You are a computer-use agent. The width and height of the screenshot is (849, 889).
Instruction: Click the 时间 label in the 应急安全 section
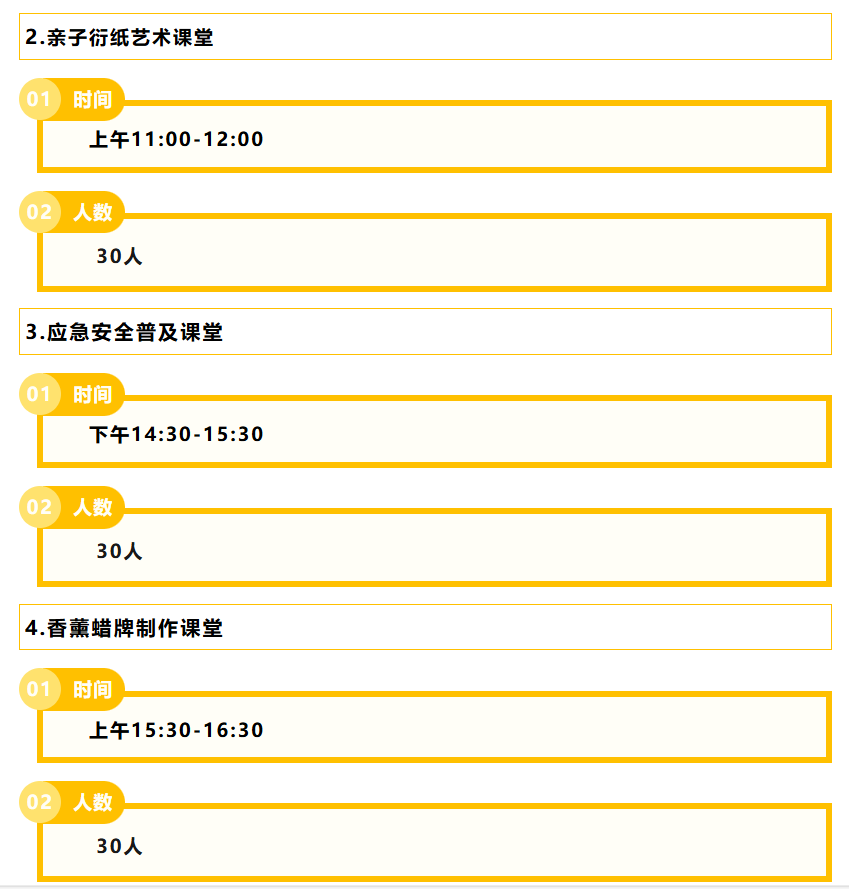[92, 395]
